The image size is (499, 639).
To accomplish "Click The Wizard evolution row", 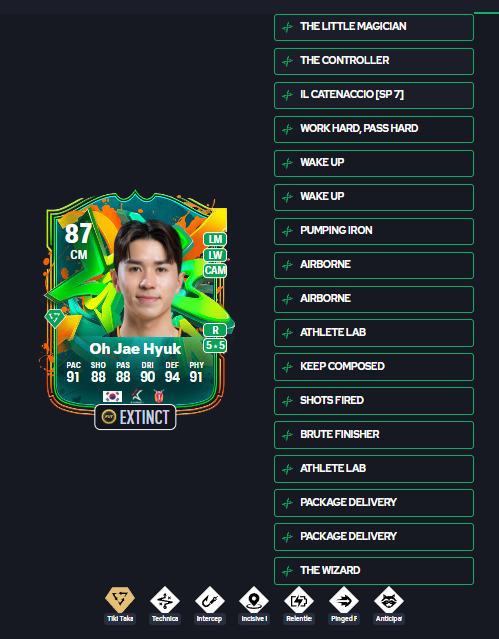I will 374,571.
